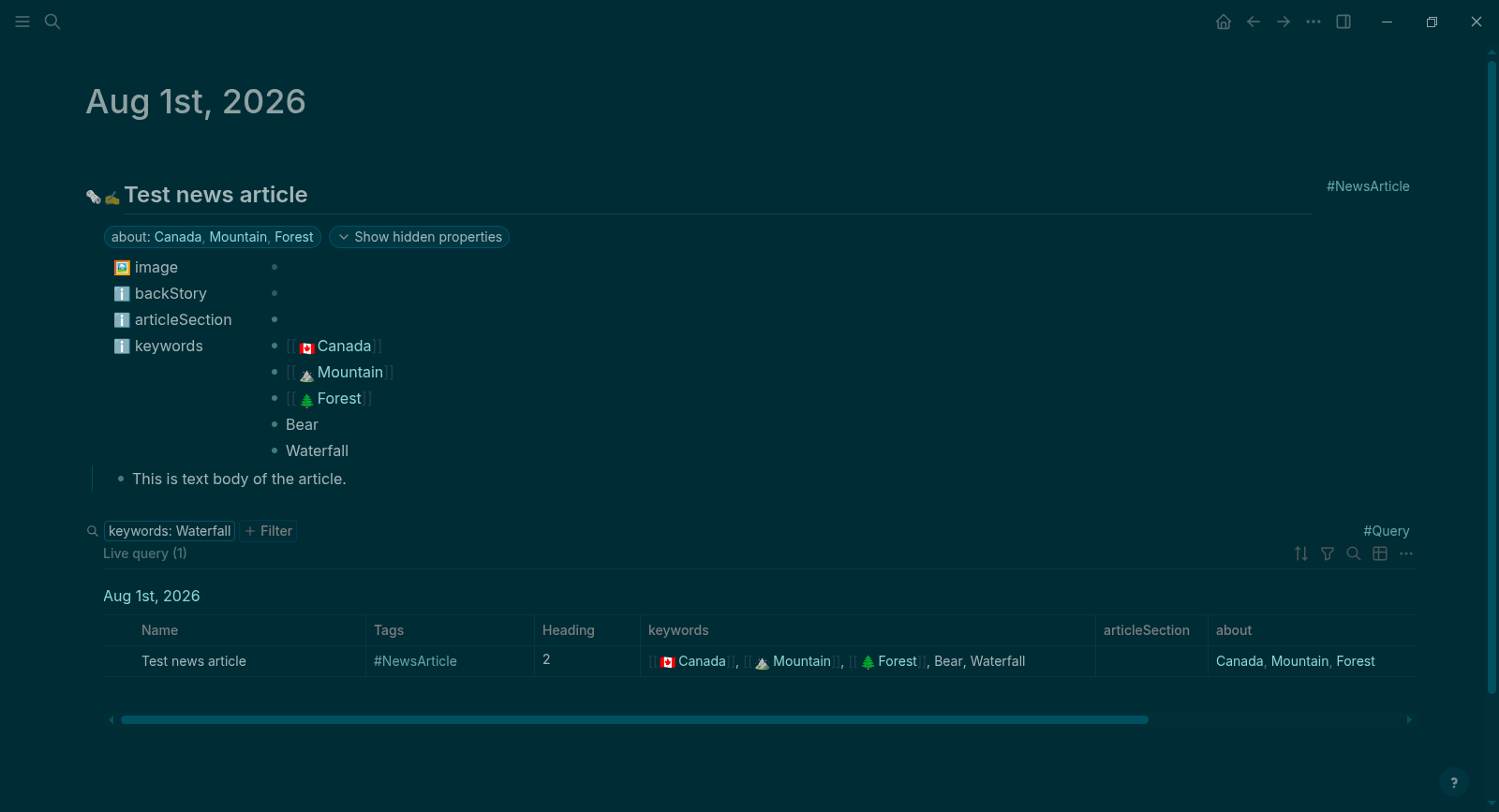Navigate back with left arrow

click(1254, 22)
